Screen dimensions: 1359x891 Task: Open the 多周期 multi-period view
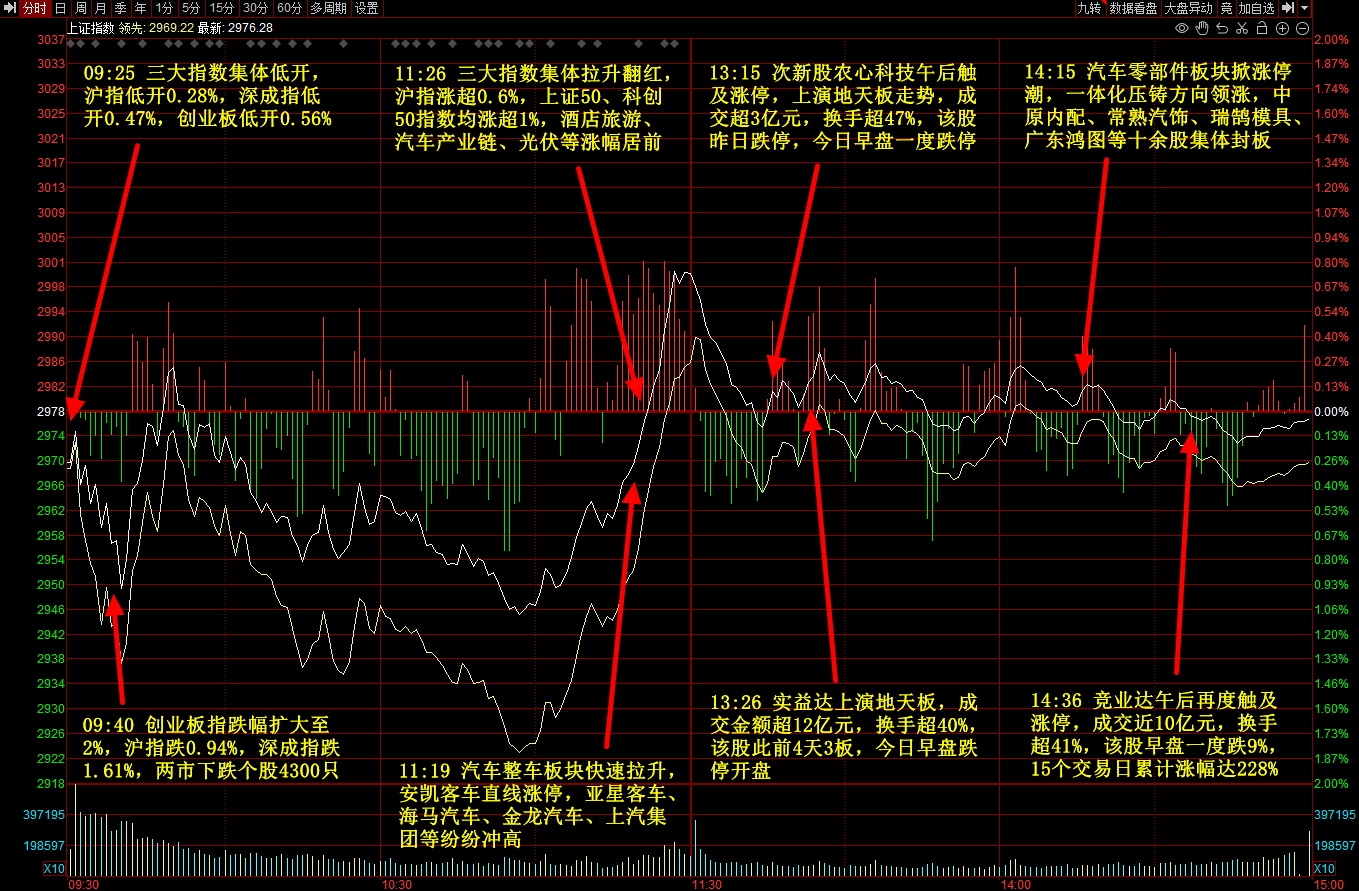click(x=328, y=8)
